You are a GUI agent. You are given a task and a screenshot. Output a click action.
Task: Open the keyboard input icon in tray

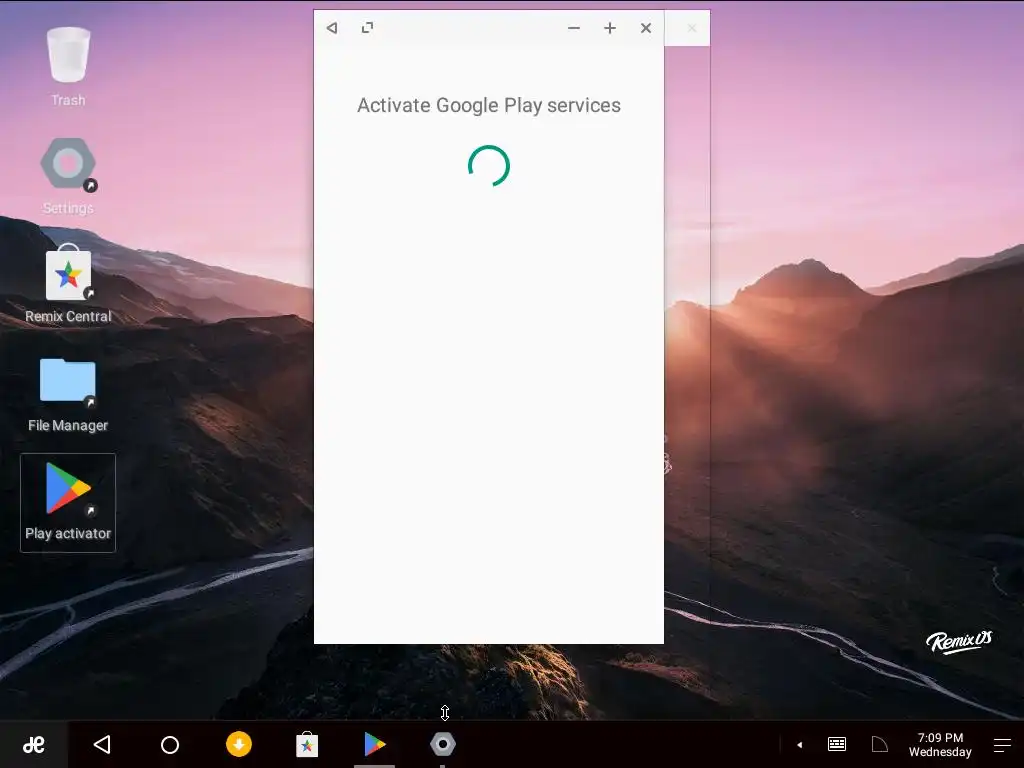tap(837, 744)
